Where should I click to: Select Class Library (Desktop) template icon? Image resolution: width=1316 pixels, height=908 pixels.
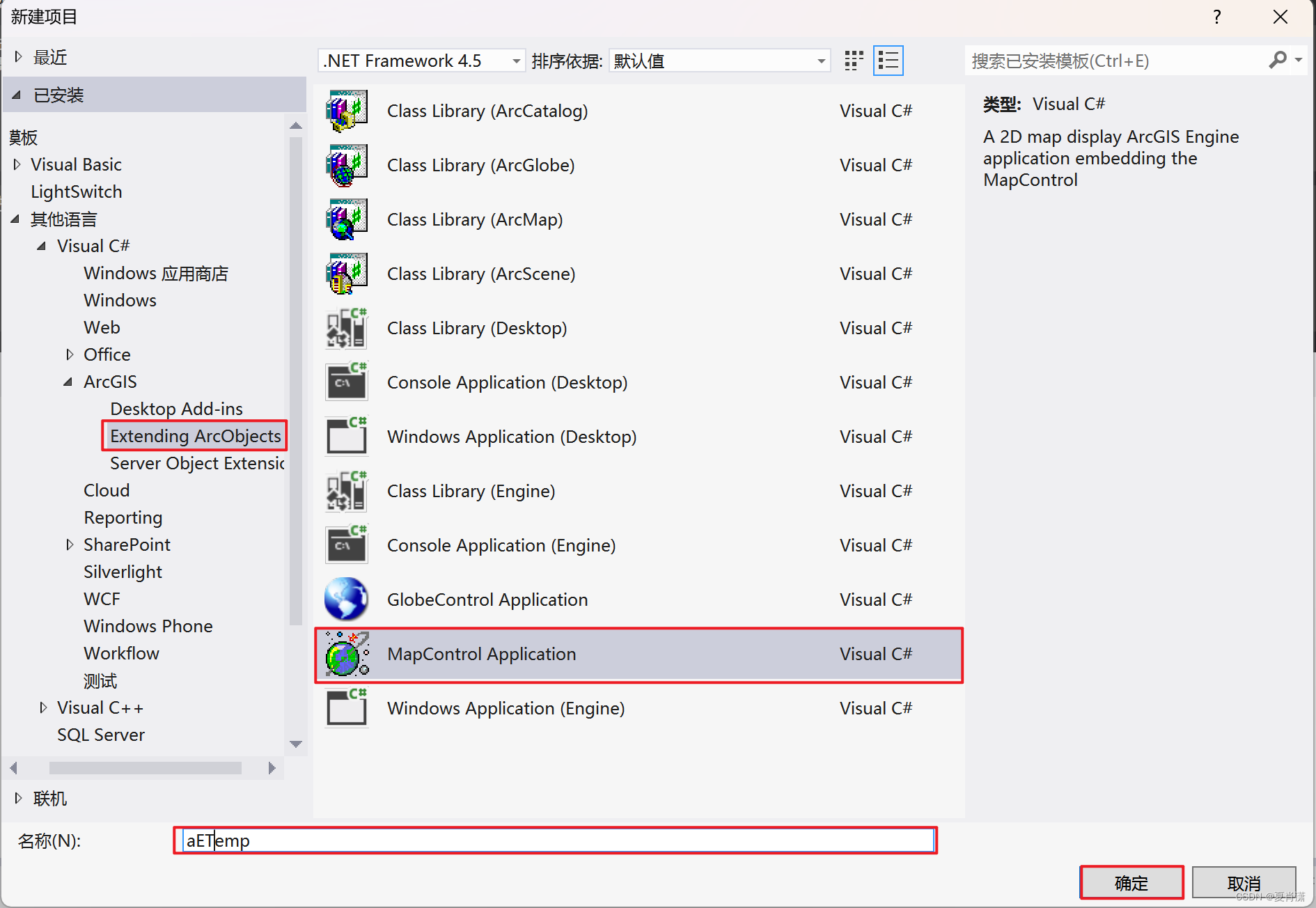click(347, 328)
